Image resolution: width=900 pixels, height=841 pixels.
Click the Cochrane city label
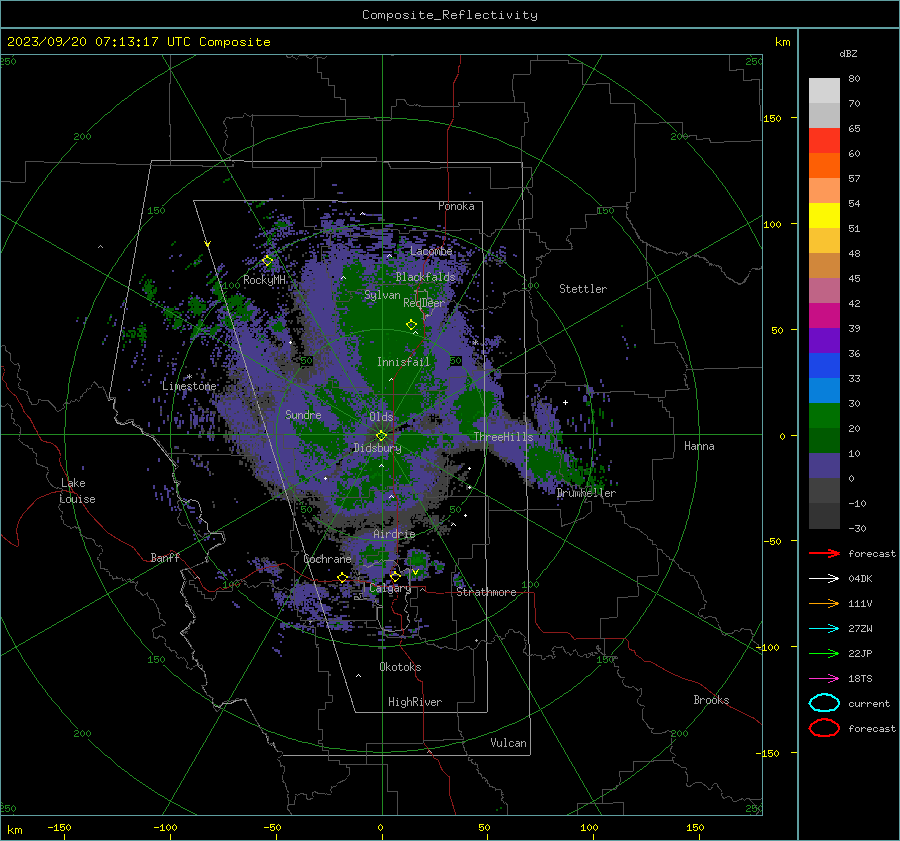(x=327, y=559)
